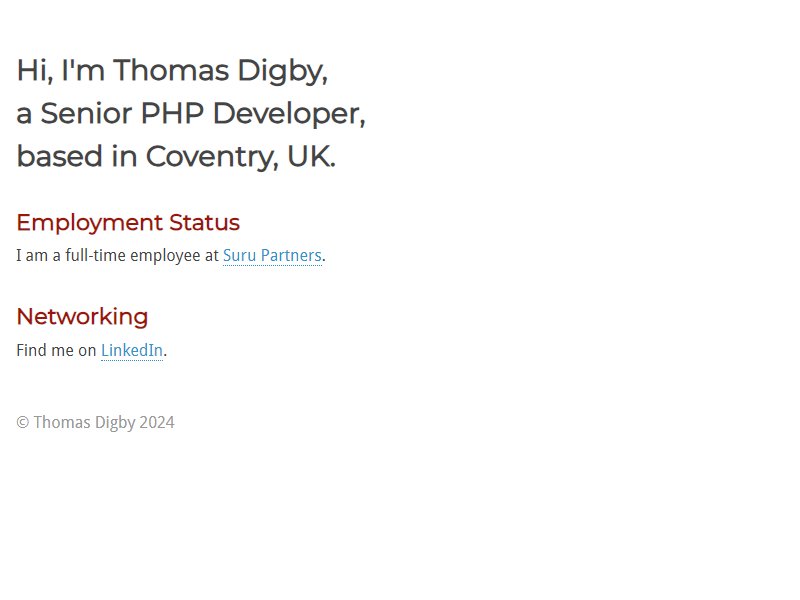The image size is (800, 600).
Task: Click the word Developer in the headline
Action: 289,113
